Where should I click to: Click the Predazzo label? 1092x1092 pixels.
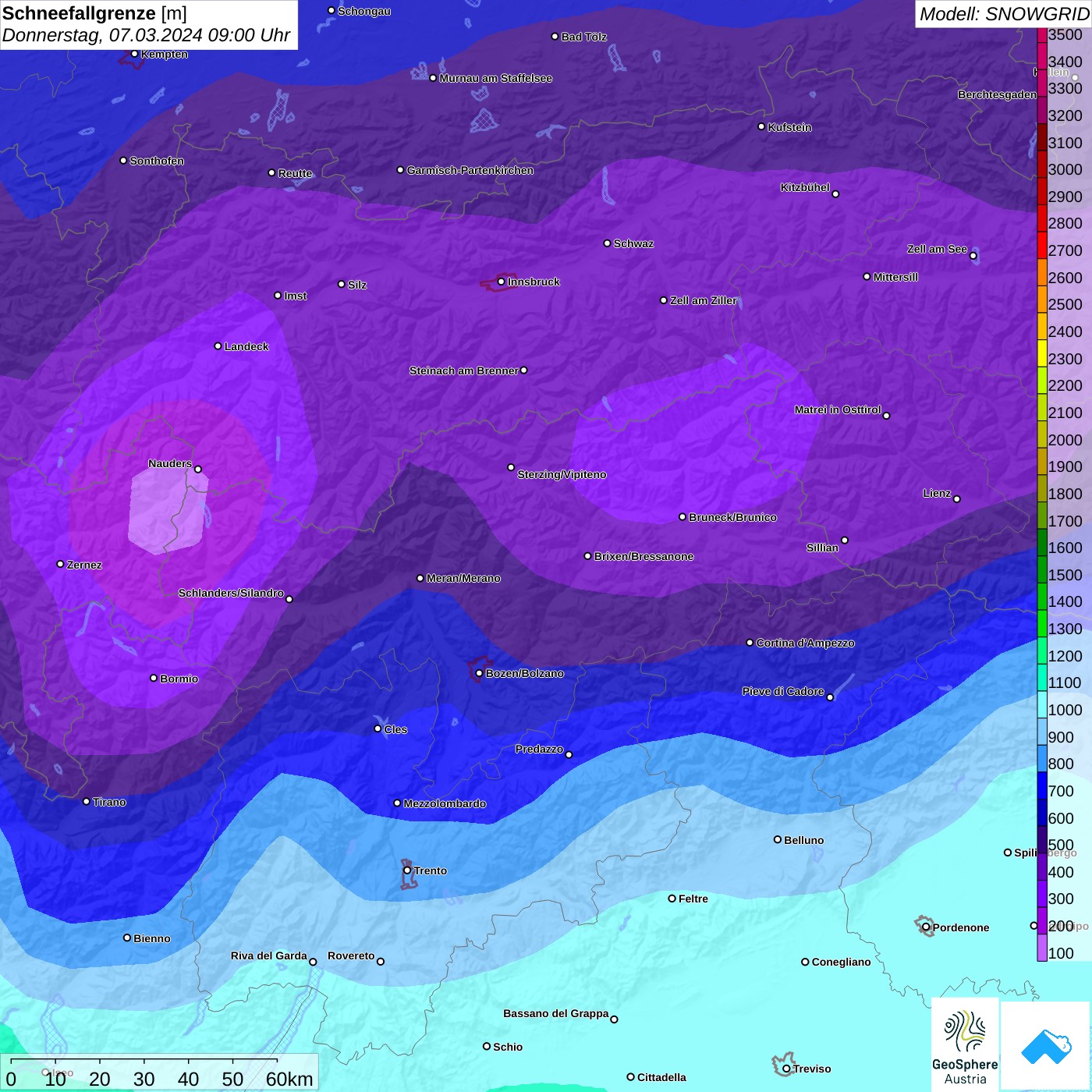539,749
